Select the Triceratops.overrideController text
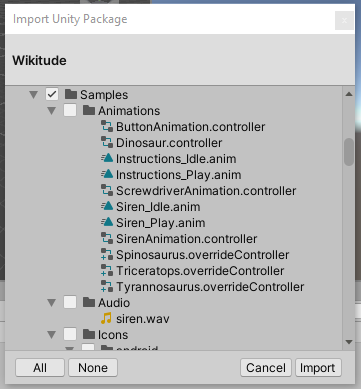Viewport: 361px width, 389px height. pos(200,271)
